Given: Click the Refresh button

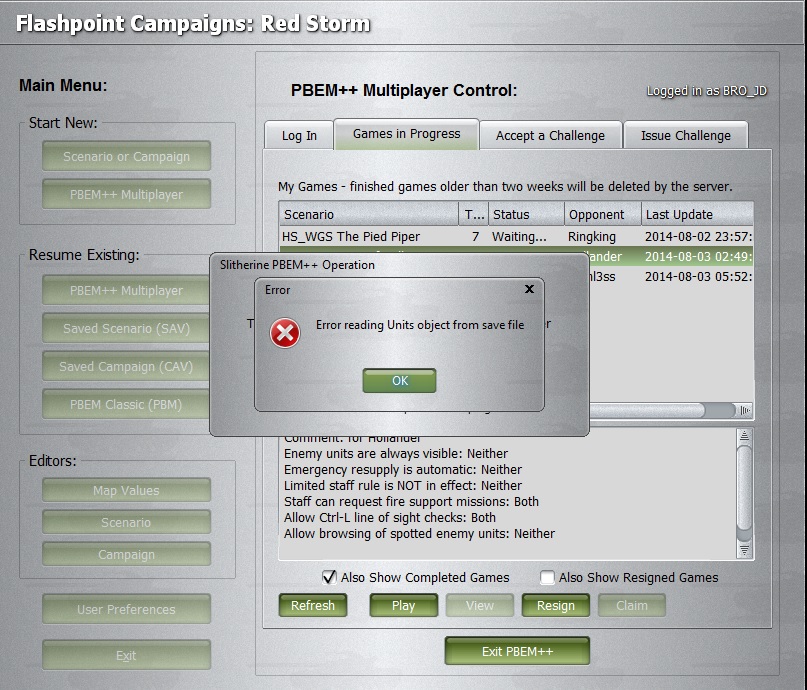Looking at the screenshot, I should pyautogui.click(x=313, y=605).
